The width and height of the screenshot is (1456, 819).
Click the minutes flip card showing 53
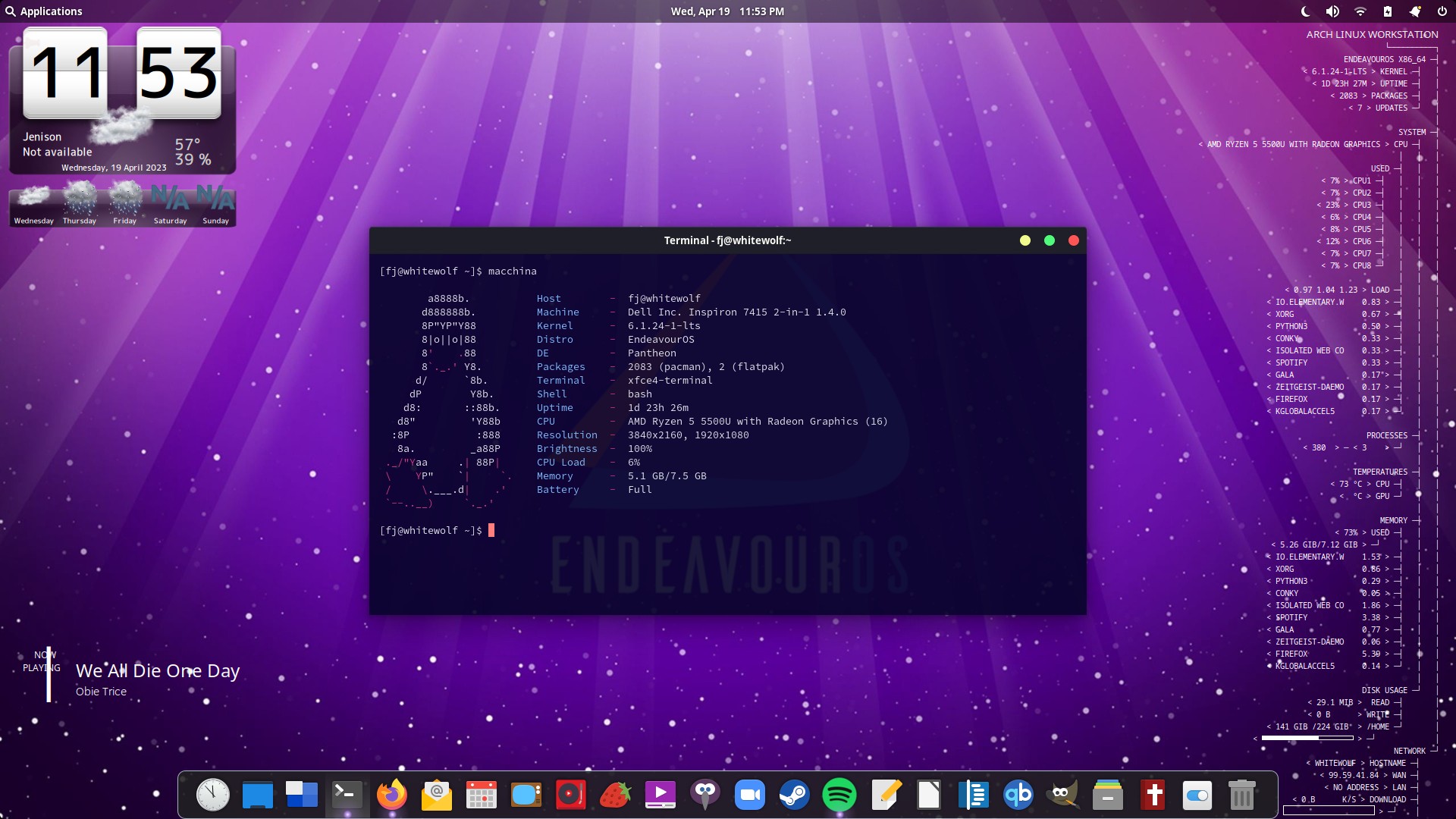pyautogui.click(x=179, y=73)
